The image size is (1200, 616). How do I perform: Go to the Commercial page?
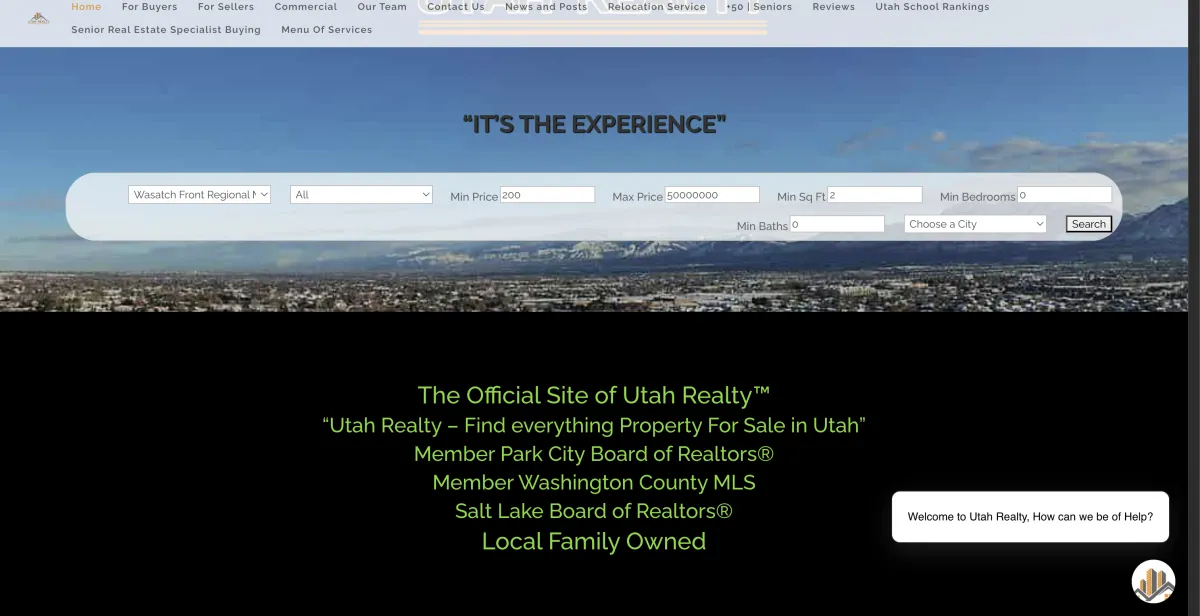pyautogui.click(x=306, y=6)
